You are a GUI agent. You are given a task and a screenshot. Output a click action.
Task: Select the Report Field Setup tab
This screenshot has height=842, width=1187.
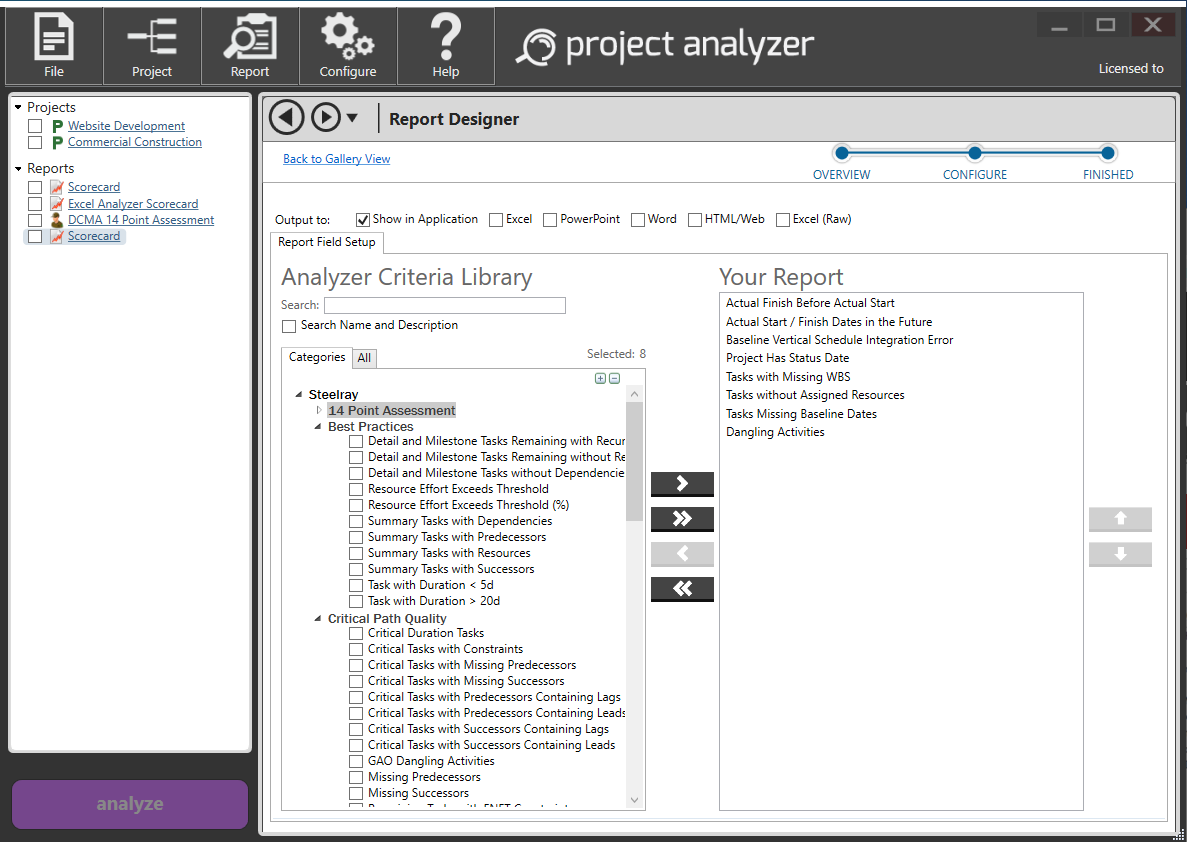327,242
